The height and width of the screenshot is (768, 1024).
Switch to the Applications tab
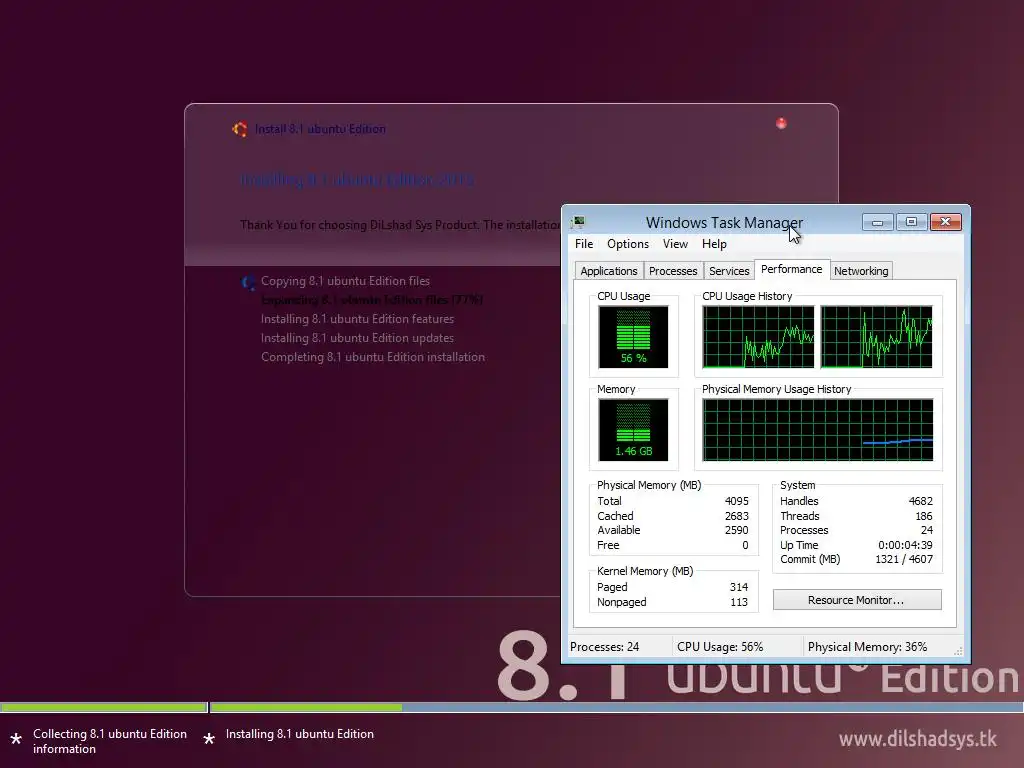coord(609,271)
